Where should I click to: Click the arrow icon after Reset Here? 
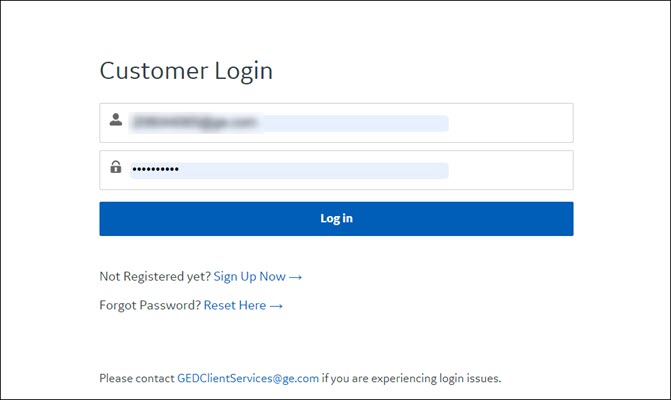click(276, 306)
